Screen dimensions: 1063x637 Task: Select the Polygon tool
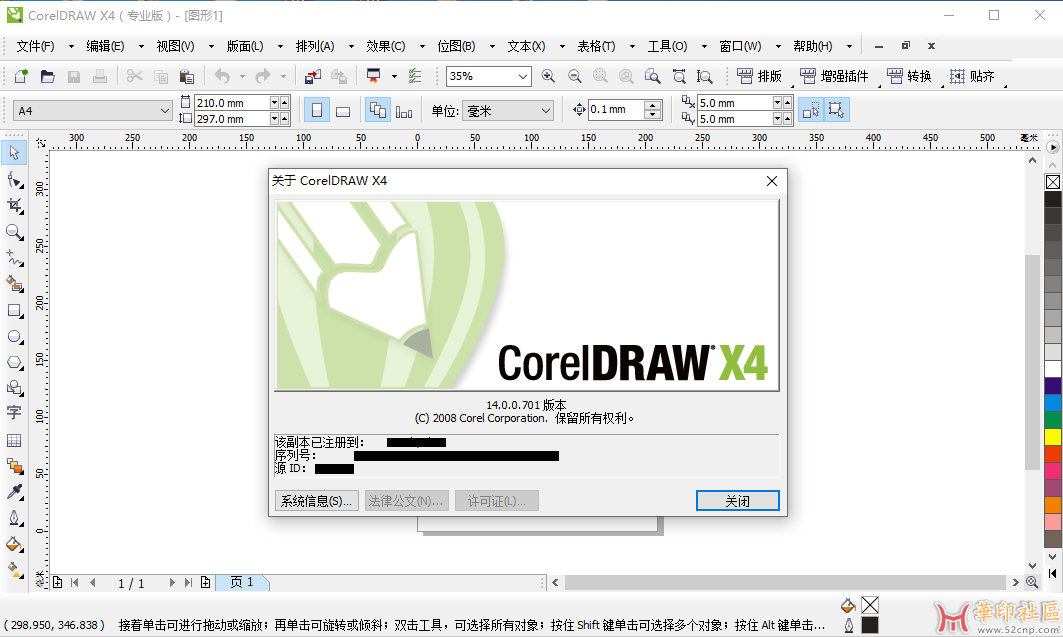click(14, 362)
